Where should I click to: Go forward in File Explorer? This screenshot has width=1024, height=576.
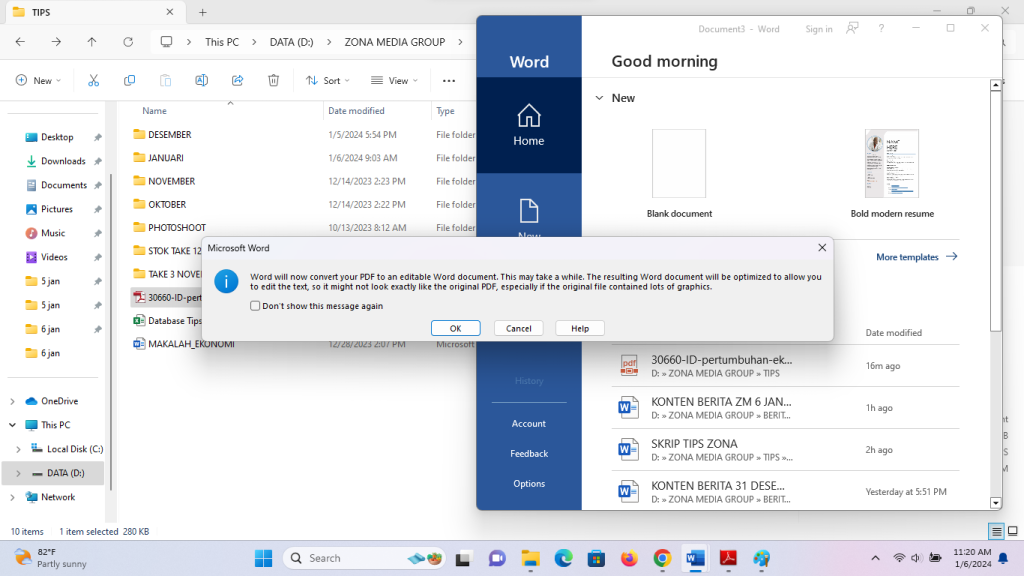[x=56, y=42]
